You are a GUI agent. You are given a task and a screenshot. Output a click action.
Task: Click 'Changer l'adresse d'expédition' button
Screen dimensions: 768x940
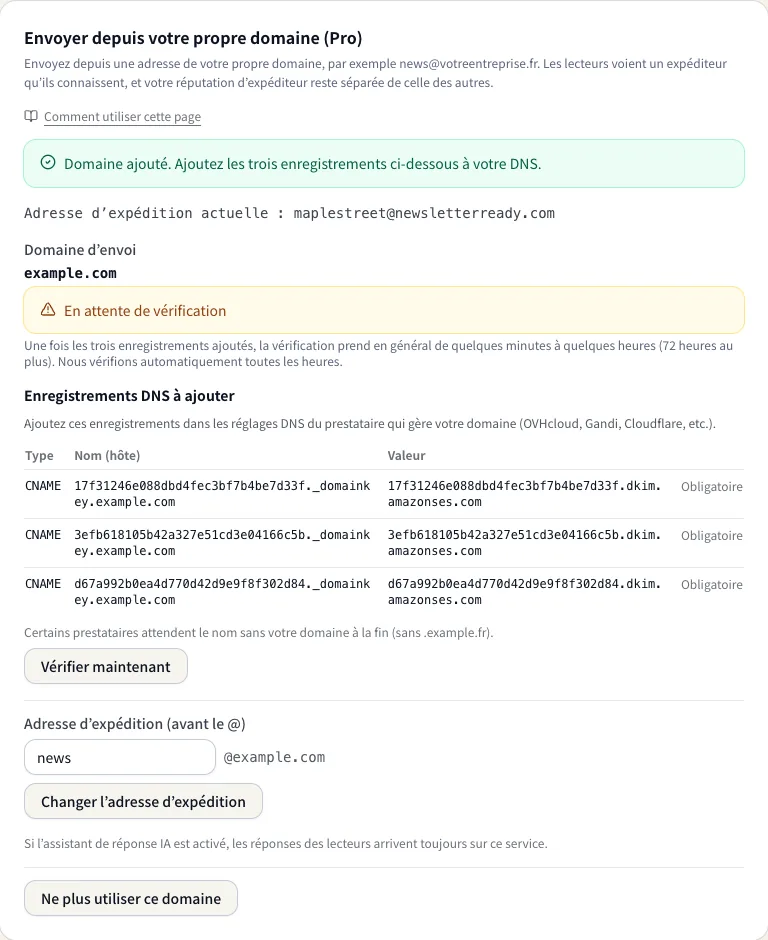click(x=143, y=801)
